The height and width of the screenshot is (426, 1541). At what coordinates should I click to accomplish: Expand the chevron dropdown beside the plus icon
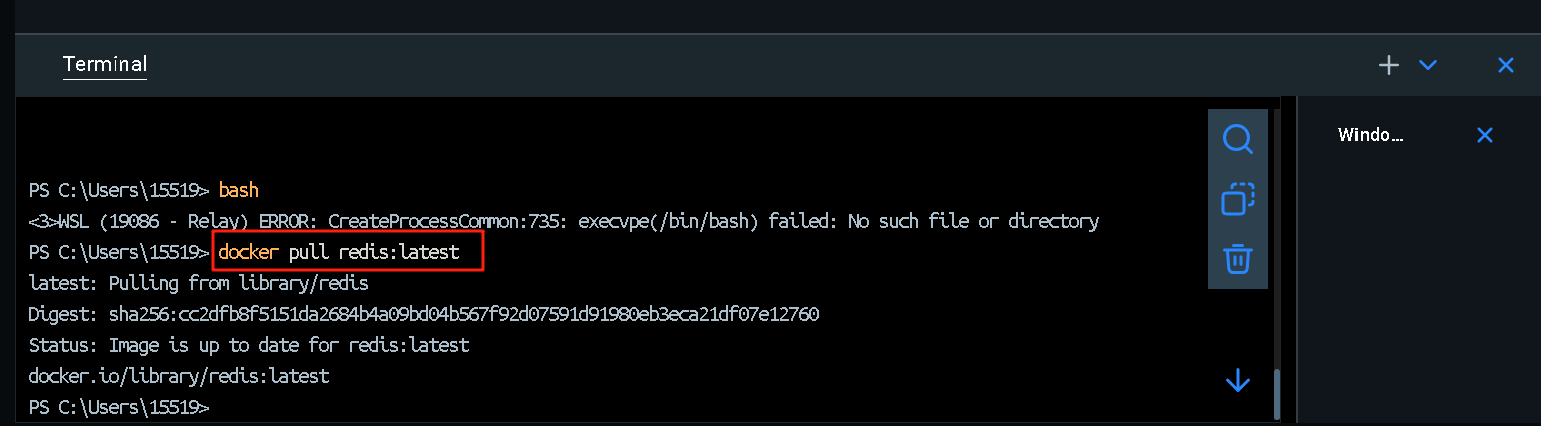(1428, 65)
